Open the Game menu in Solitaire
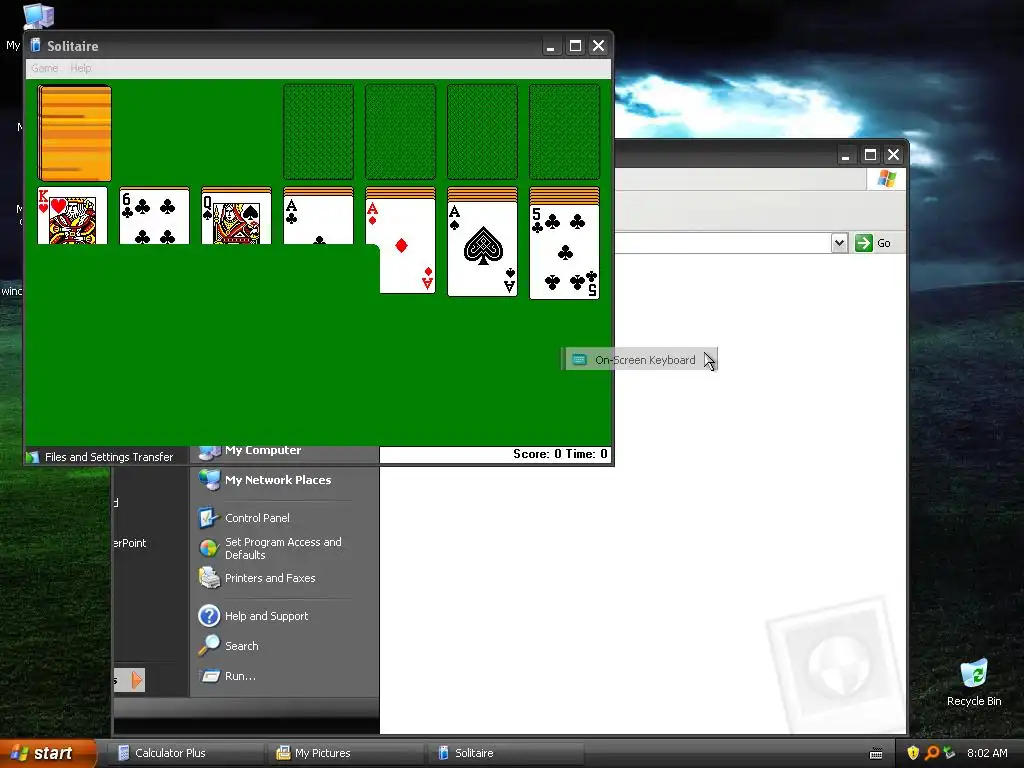The width and height of the screenshot is (1024, 768). 44,68
